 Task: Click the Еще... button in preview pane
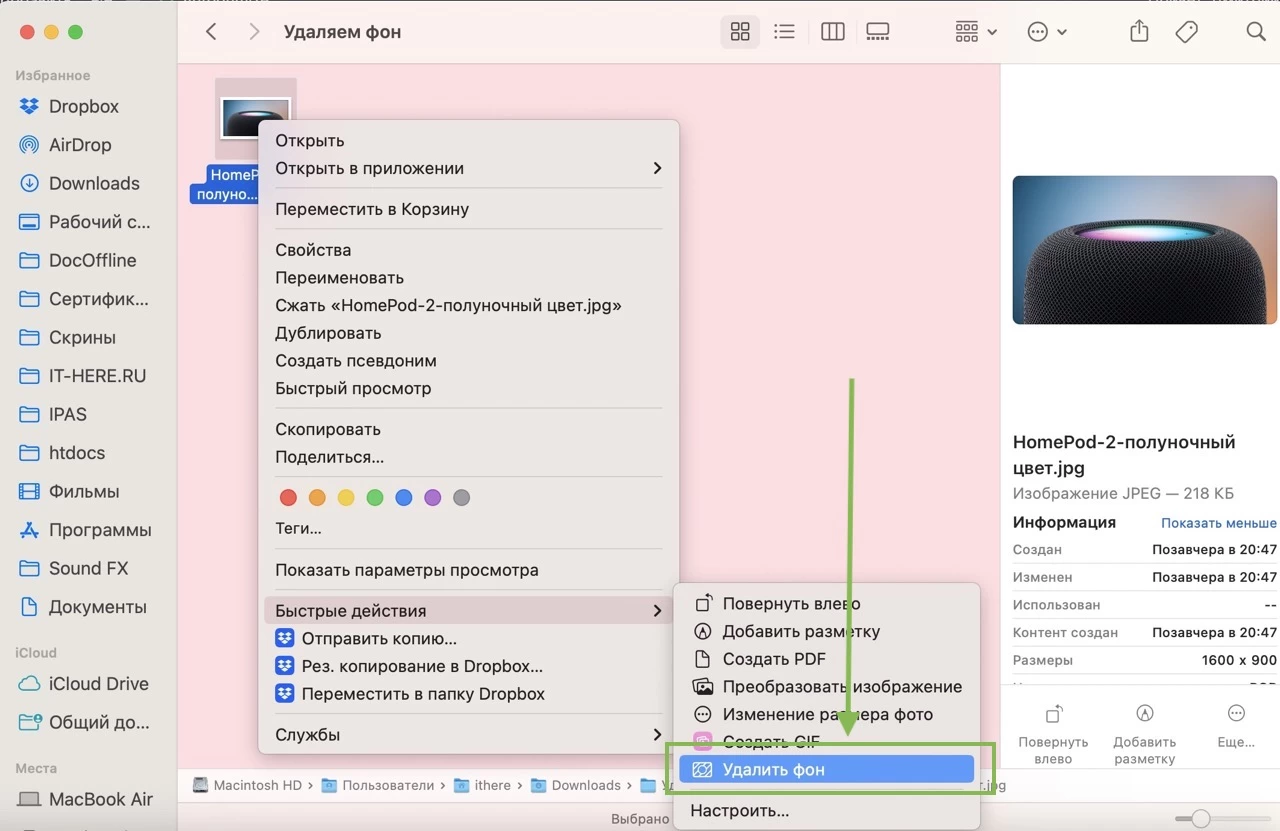coord(1236,713)
